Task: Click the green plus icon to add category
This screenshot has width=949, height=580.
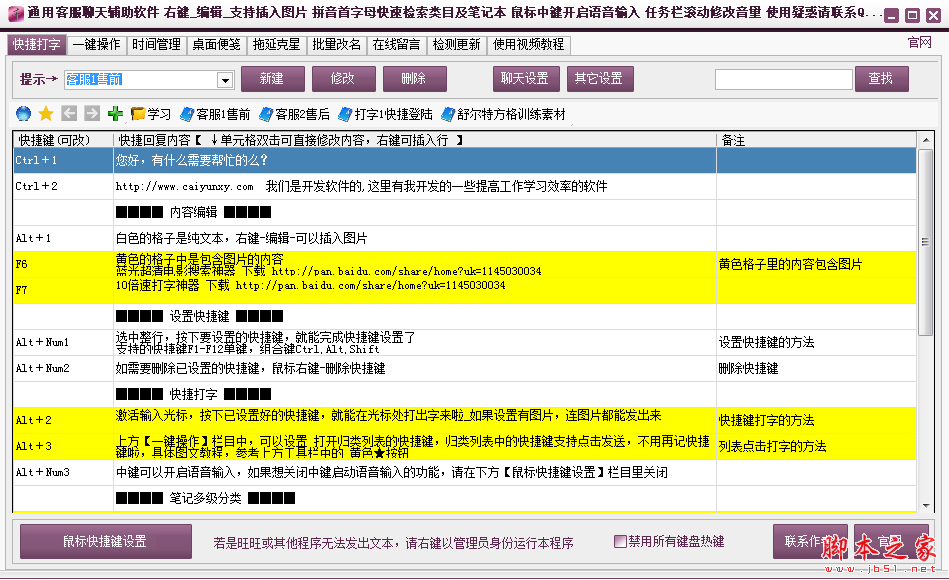Action: 113,113
